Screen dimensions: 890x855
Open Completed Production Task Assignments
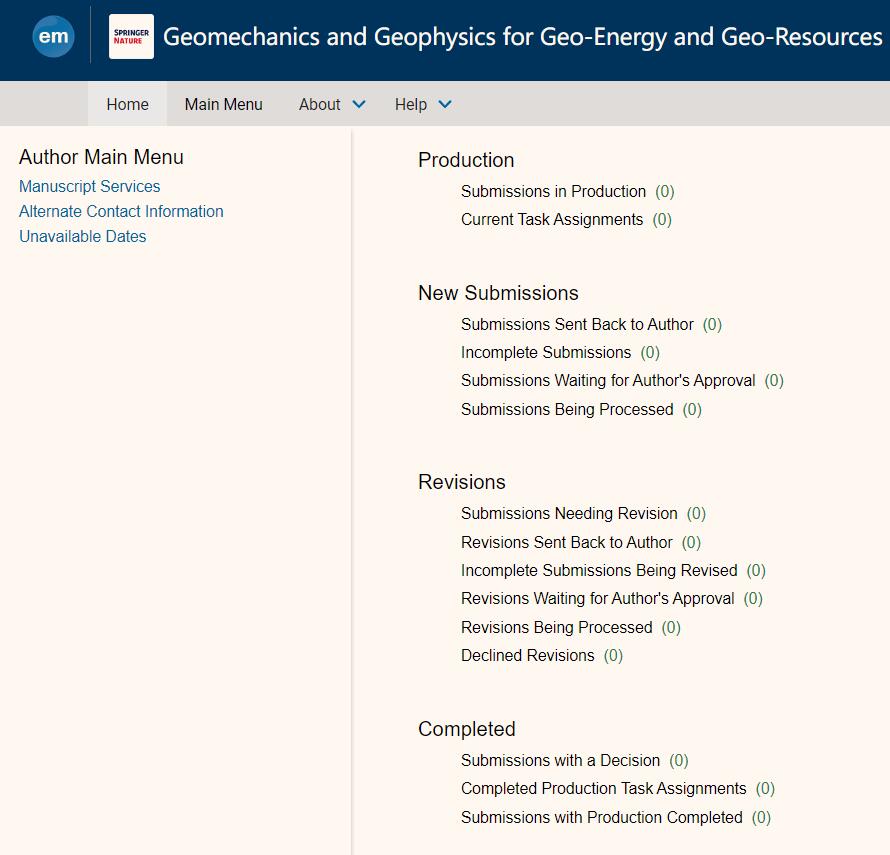(x=603, y=789)
